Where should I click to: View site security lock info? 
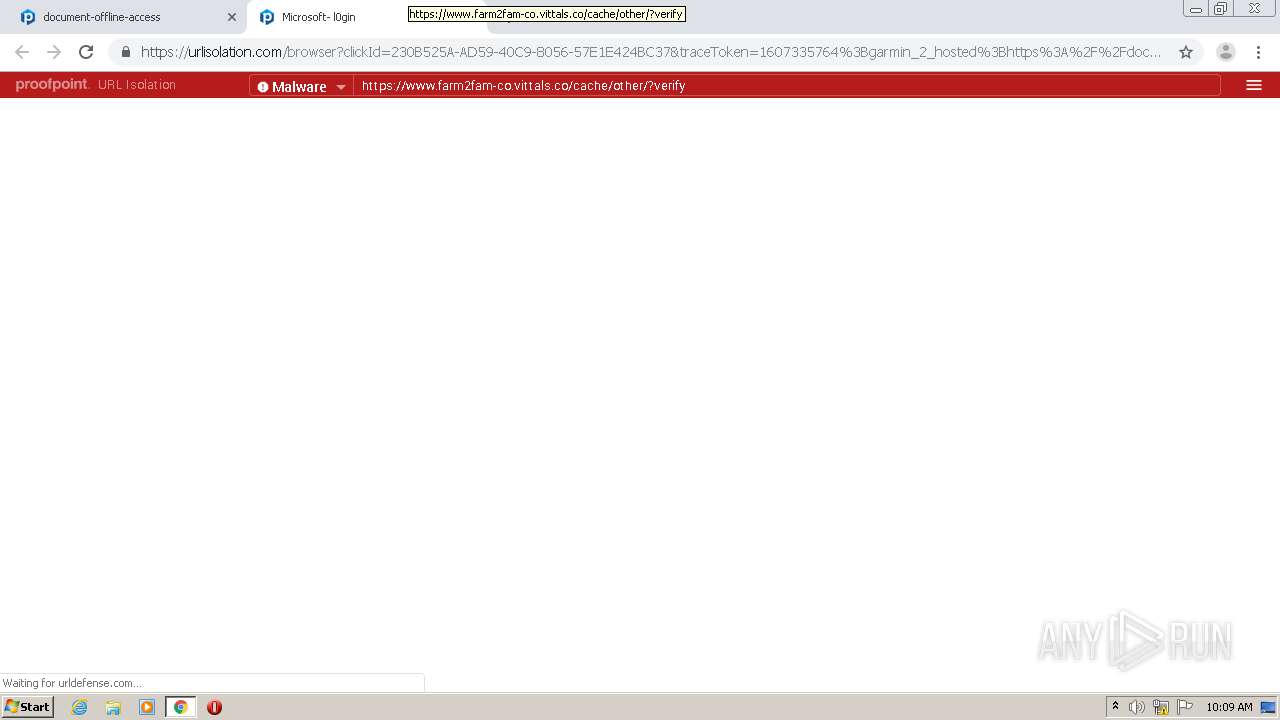click(126, 52)
